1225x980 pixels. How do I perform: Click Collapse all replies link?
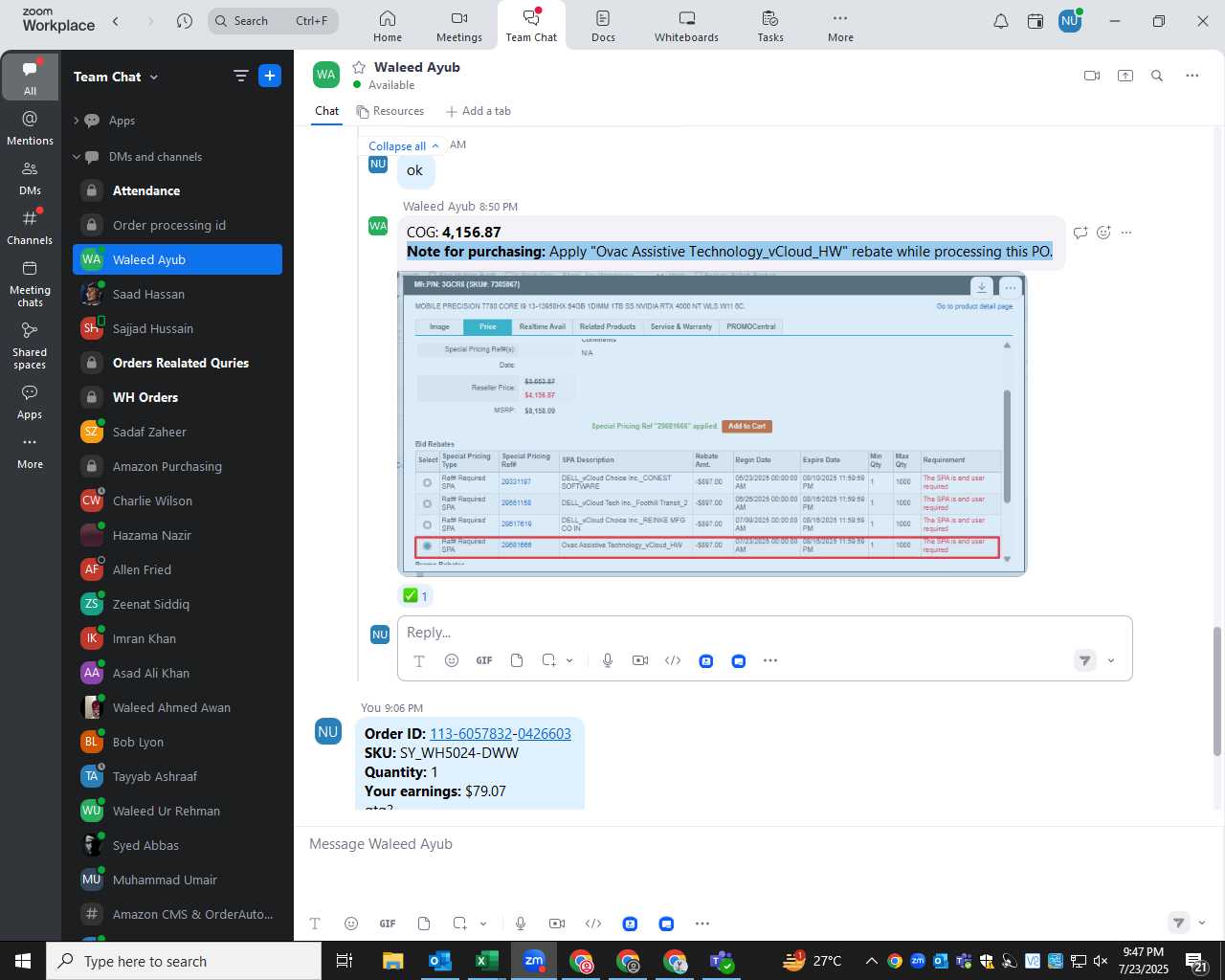point(404,146)
